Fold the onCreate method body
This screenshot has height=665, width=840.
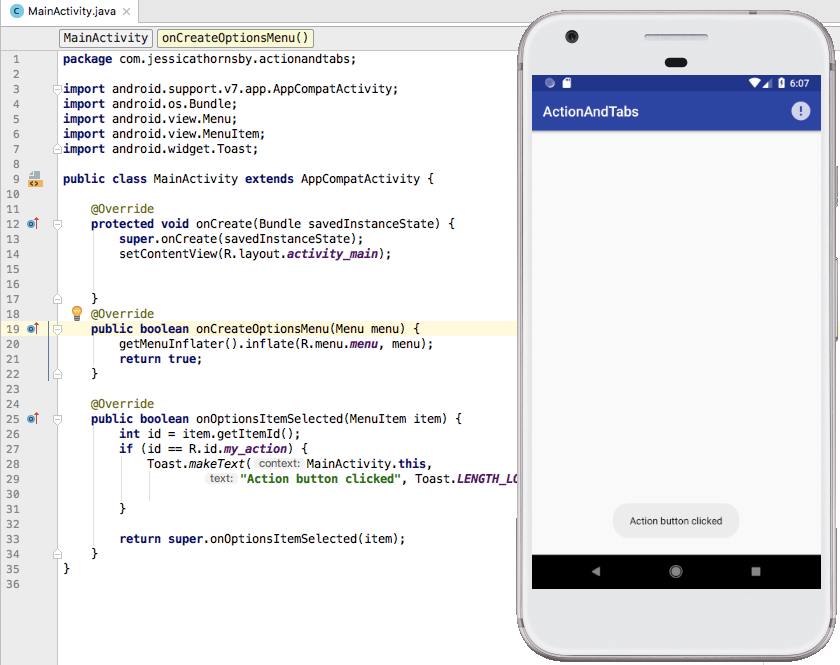(x=57, y=224)
